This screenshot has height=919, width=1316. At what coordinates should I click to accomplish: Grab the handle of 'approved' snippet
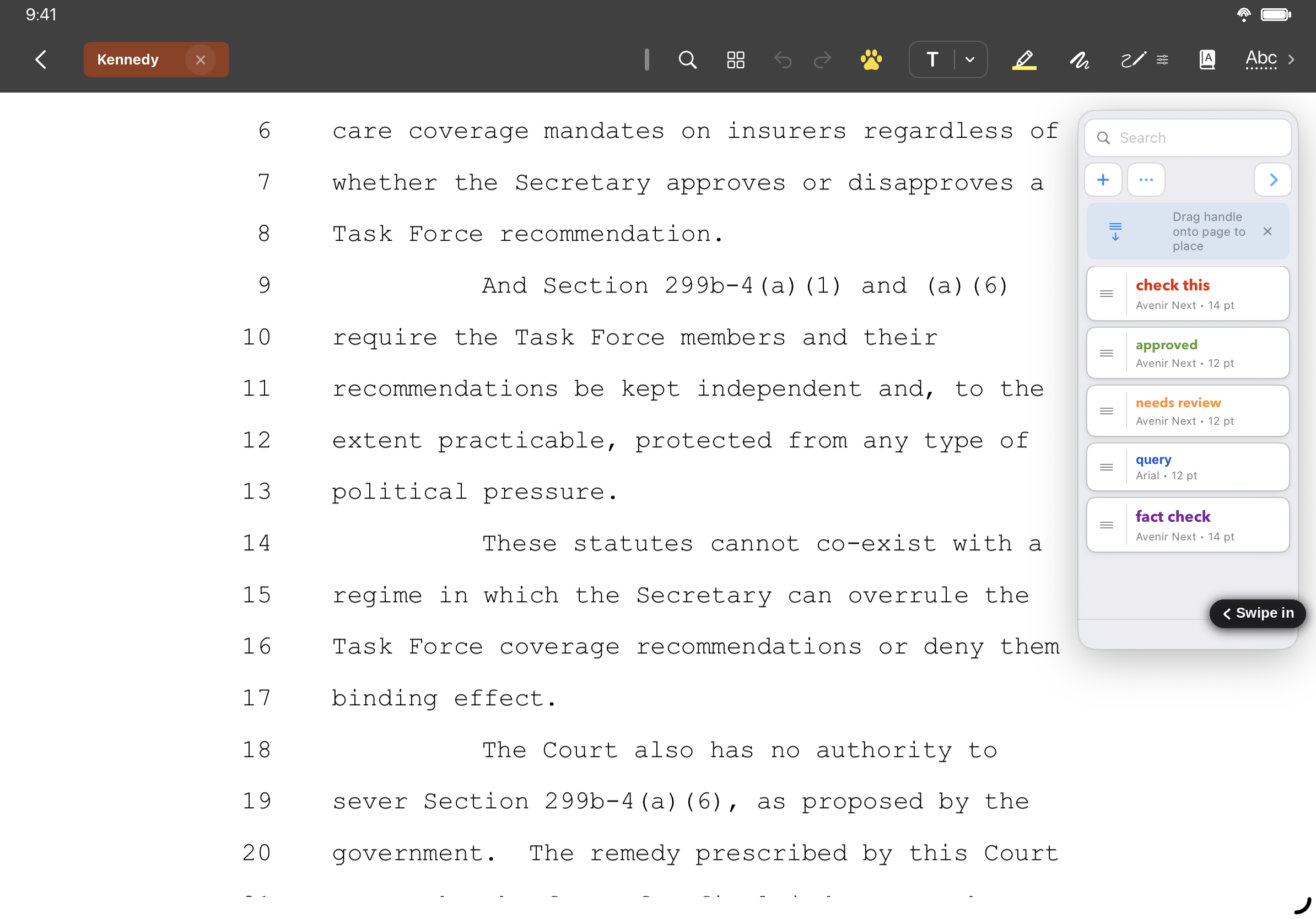point(1106,353)
